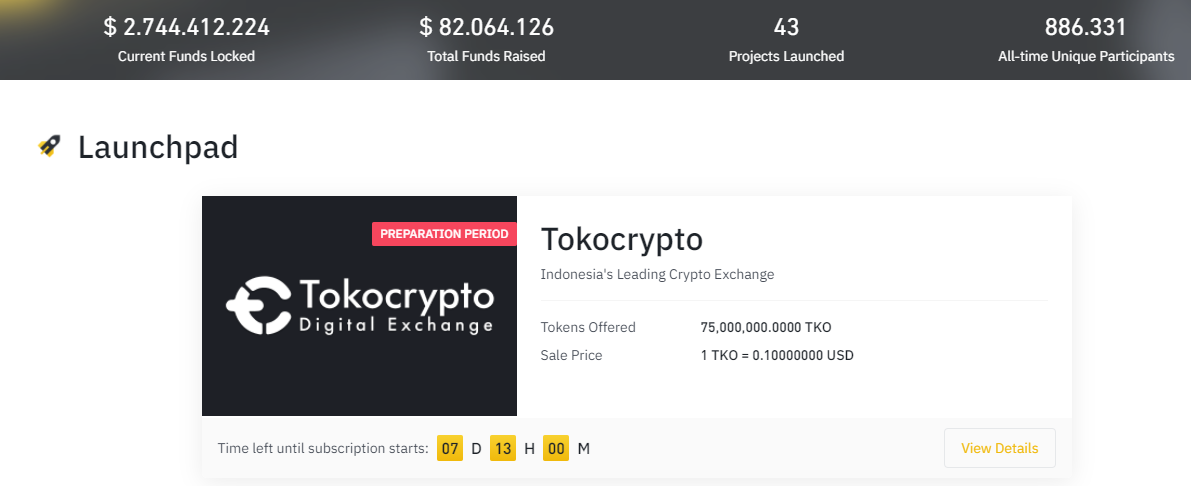
Task: Click the Sale Price label
Action: tap(571, 355)
